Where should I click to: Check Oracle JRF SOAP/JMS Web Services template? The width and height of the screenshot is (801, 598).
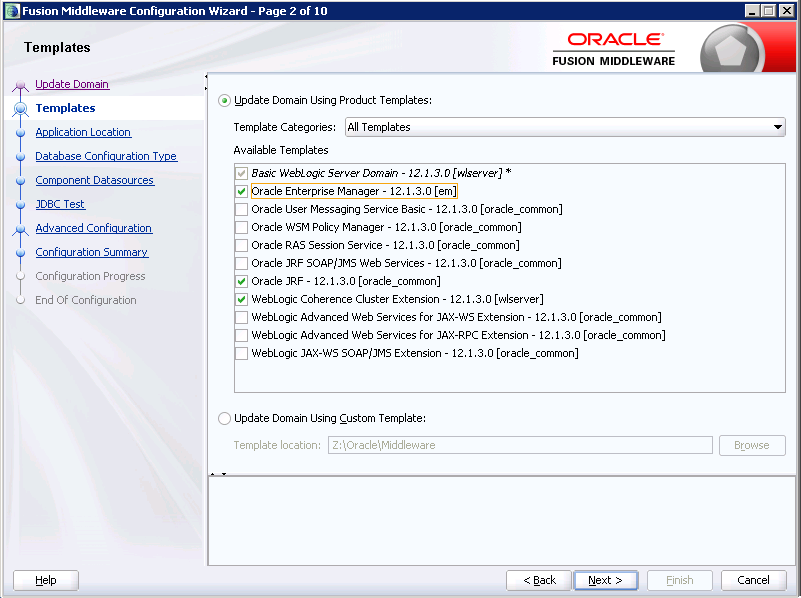(242, 264)
